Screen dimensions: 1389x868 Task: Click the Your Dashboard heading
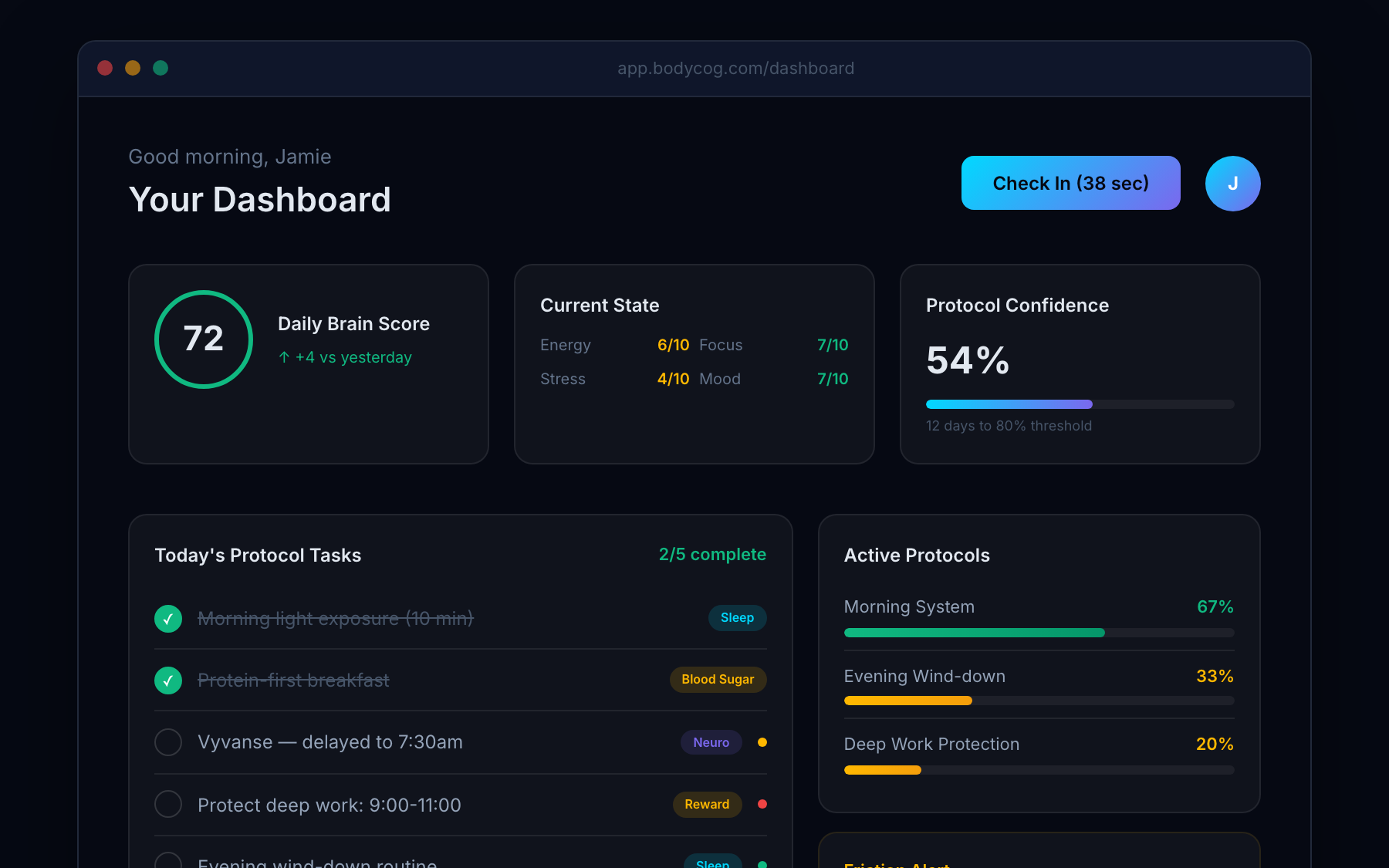pyautogui.click(x=260, y=200)
